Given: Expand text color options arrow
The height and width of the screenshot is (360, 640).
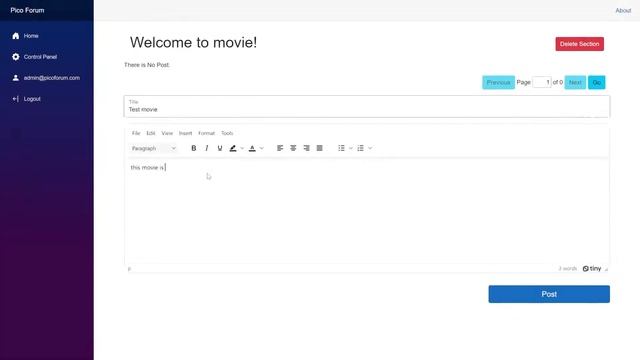Looking at the screenshot, I should coord(262,148).
